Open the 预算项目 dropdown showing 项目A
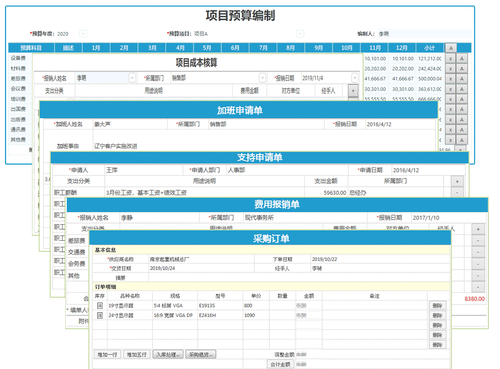The height and width of the screenshot is (369, 500). pos(300,34)
